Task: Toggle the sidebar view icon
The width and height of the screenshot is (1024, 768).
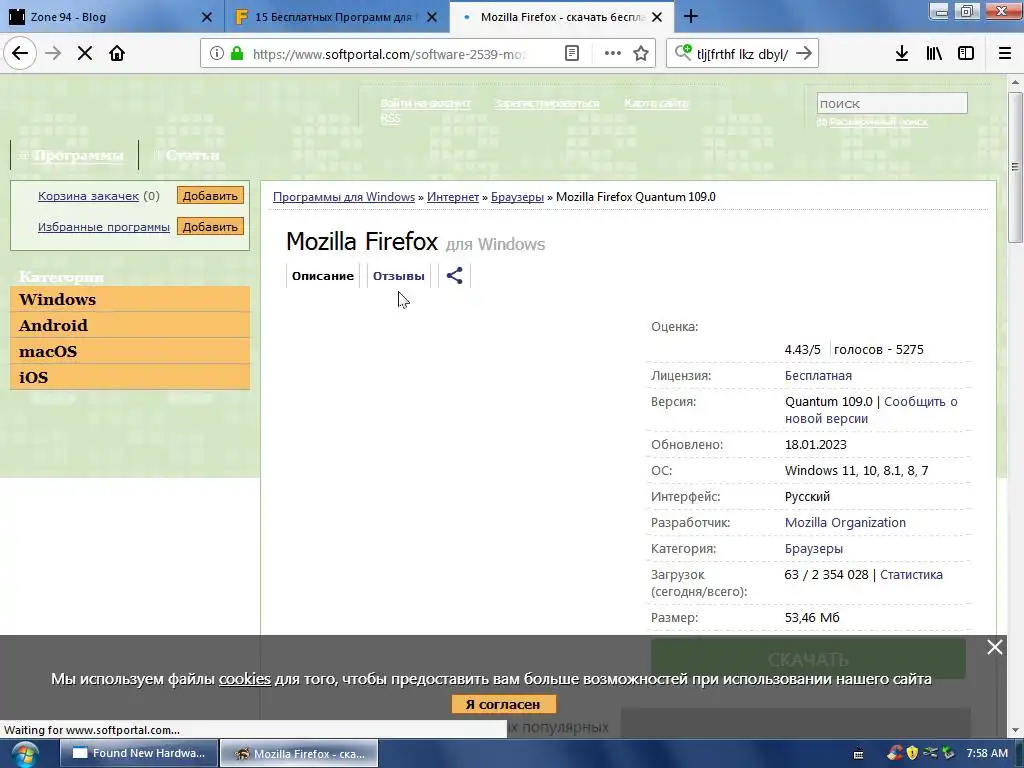Action: point(966,54)
